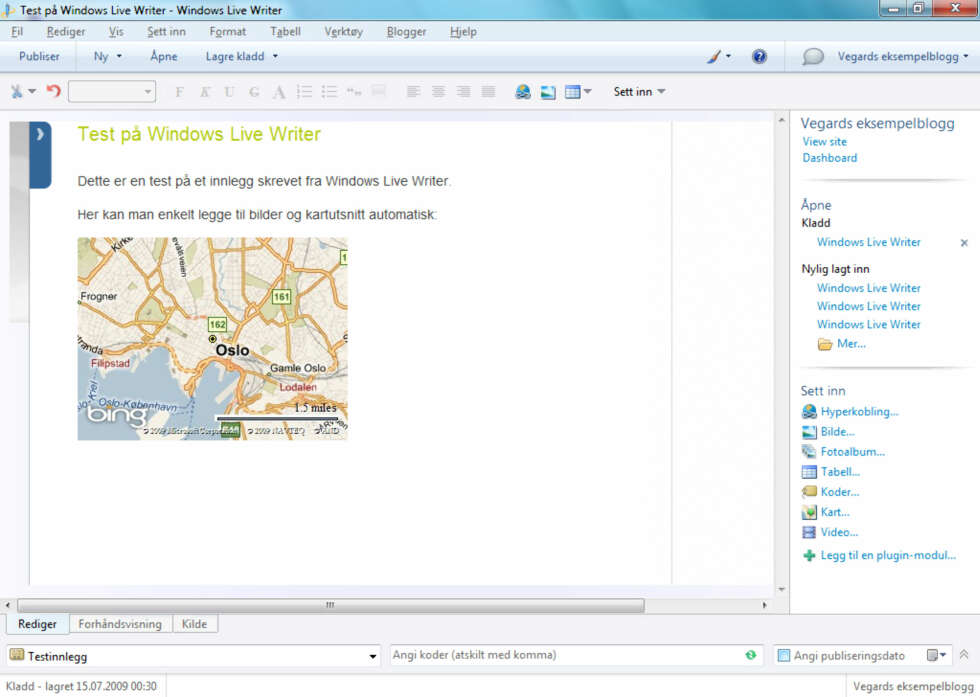Undo the last action with the red arrow
This screenshot has width=980, height=697.
click(54, 92)
